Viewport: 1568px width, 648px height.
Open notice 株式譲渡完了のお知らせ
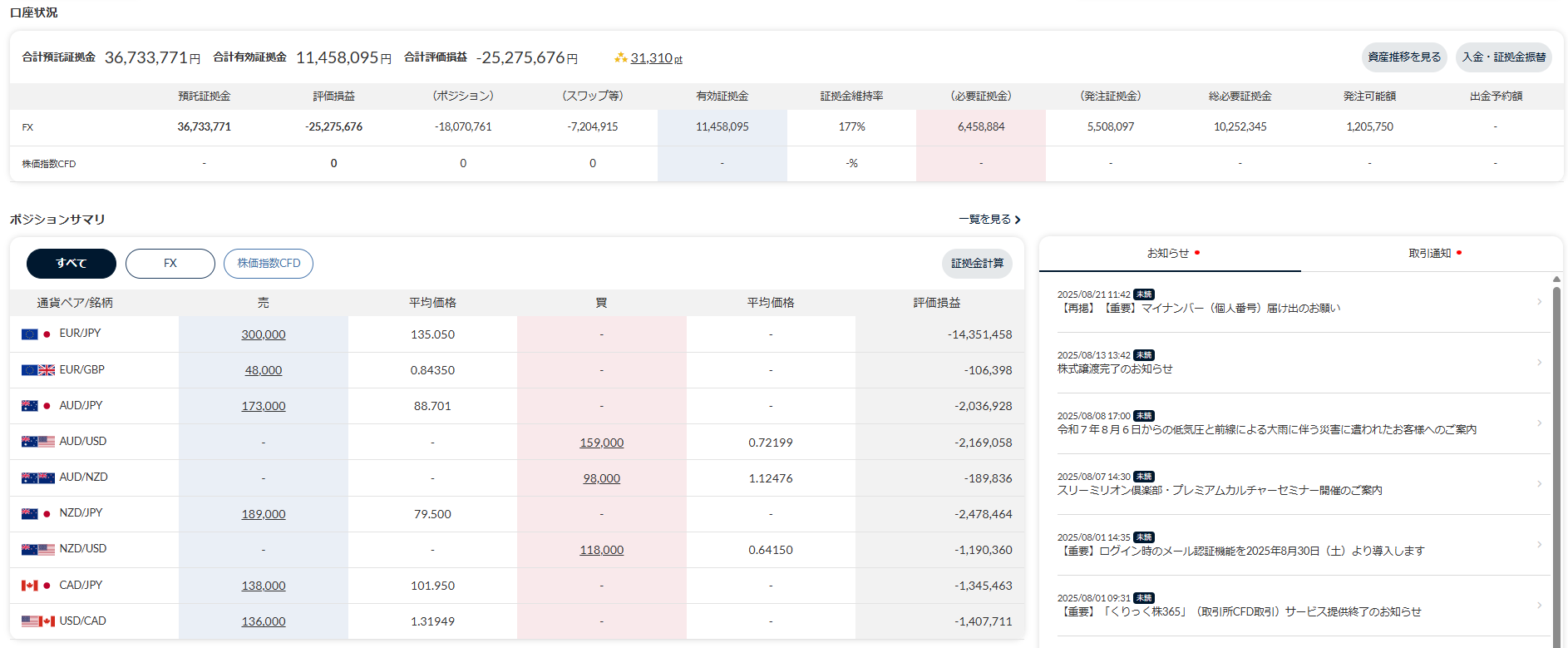point(1115,369)
